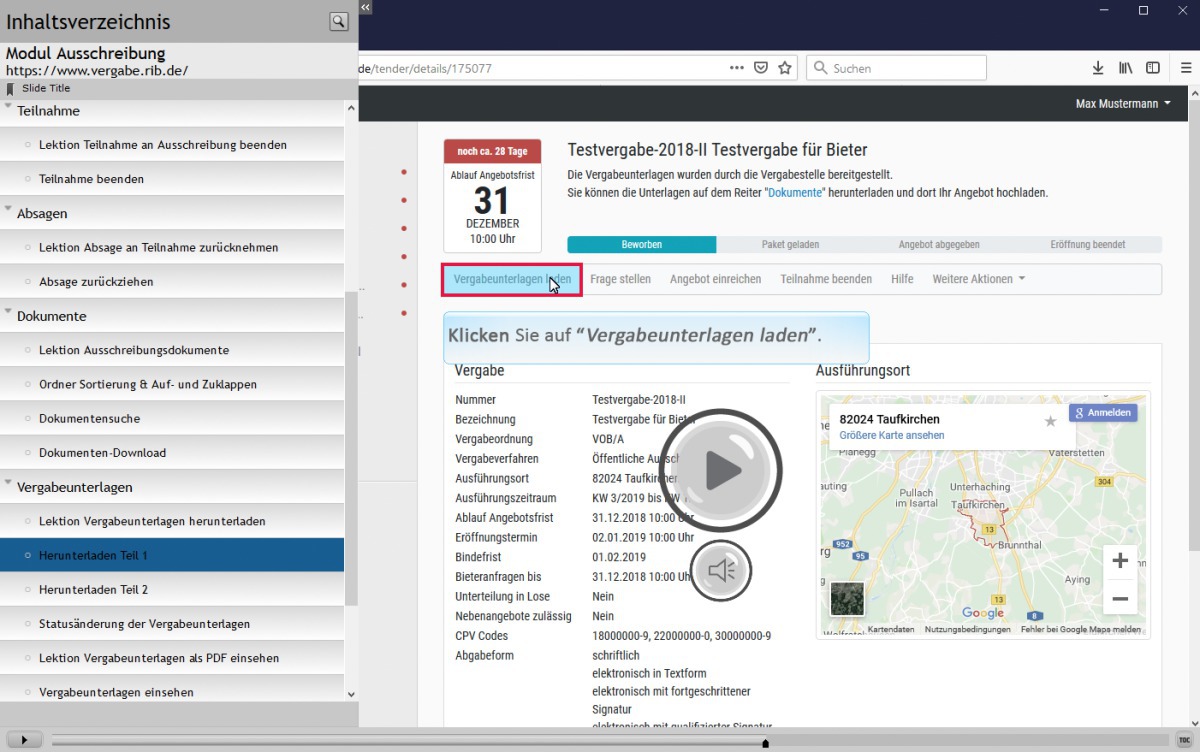1200x752 pixels.
Task: Click the speaker audio icon
Action: point(720,570)
